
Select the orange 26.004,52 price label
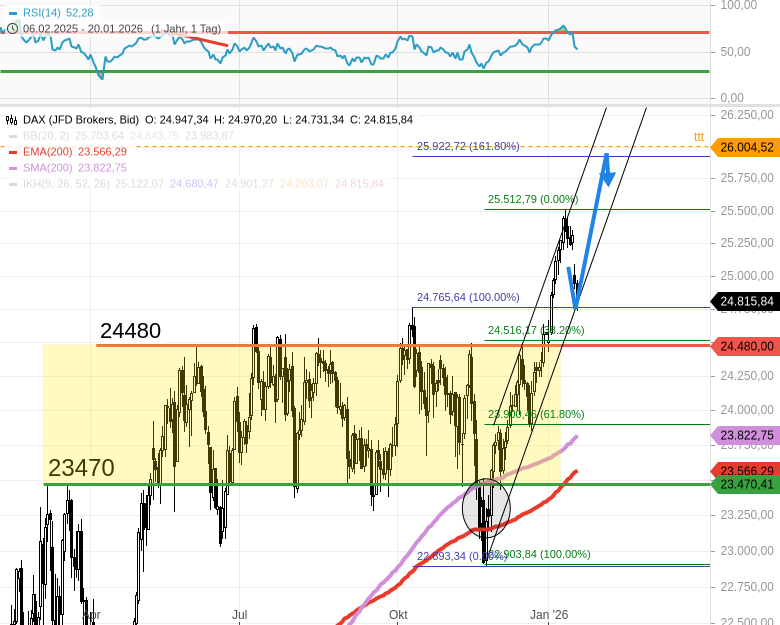click(x=745, y=147)
